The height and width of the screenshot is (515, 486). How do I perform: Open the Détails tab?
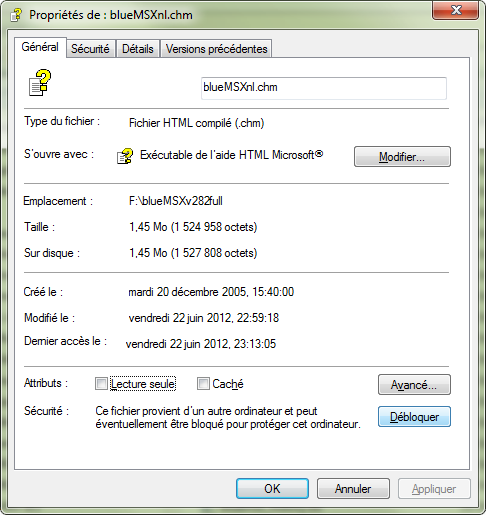(x=138, y=49)
